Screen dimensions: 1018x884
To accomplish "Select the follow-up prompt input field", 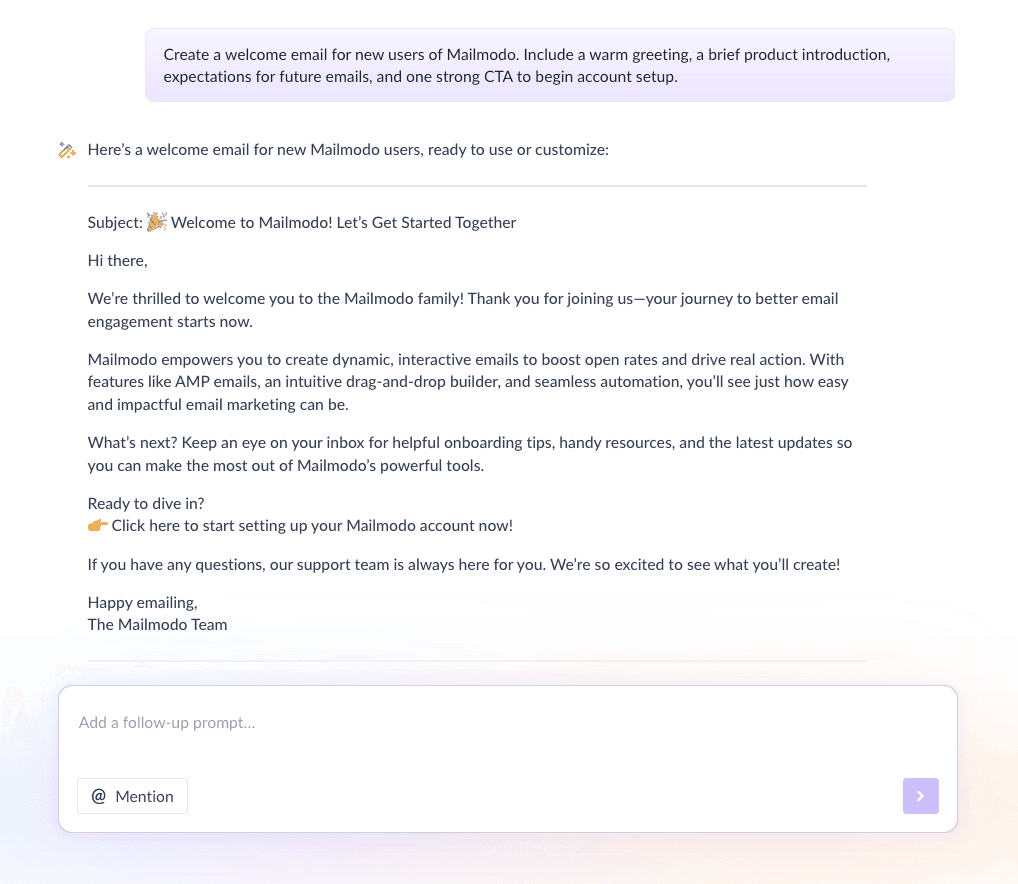I will (x=400, y=722).
